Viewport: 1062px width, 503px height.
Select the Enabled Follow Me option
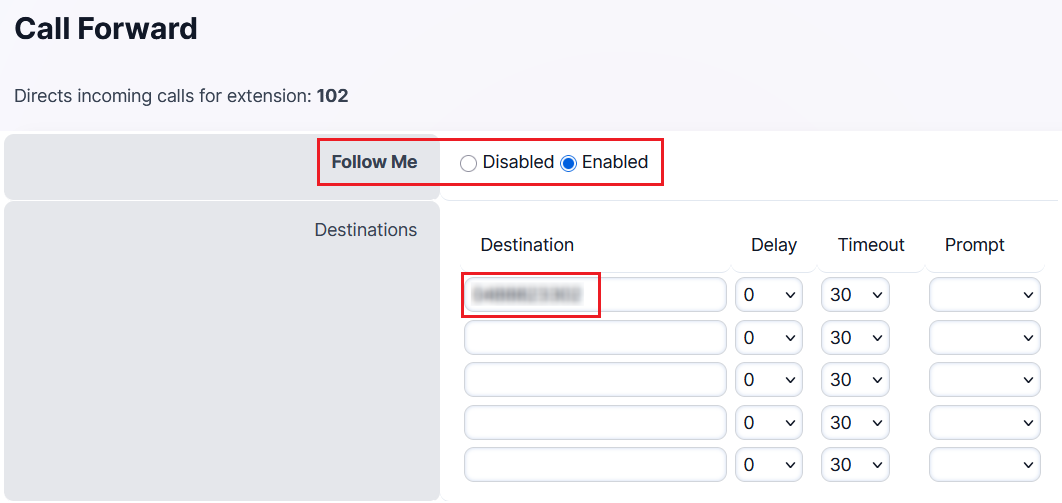569,163
